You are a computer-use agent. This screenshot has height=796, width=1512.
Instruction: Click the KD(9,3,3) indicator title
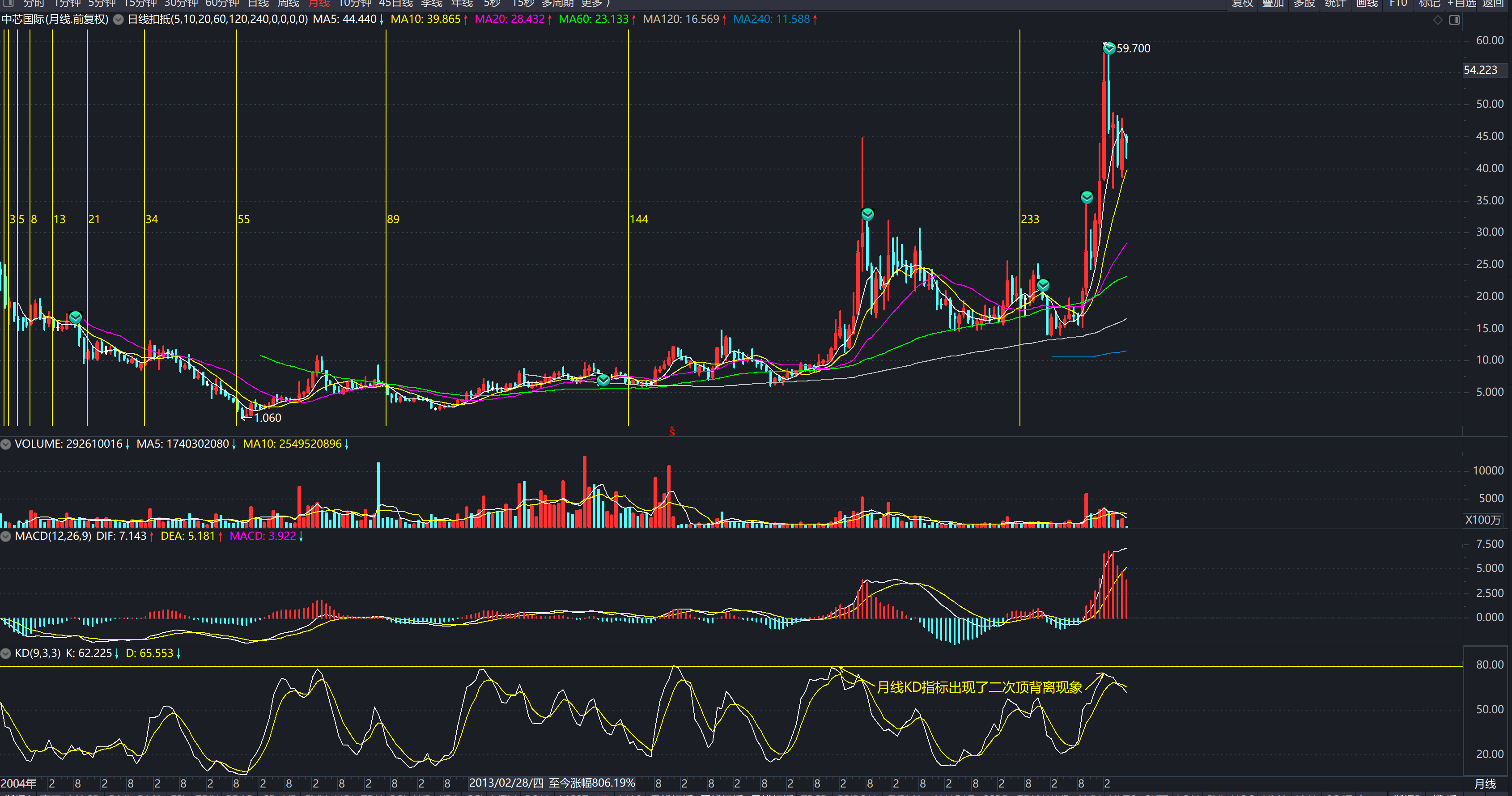[x=38, y=653]
